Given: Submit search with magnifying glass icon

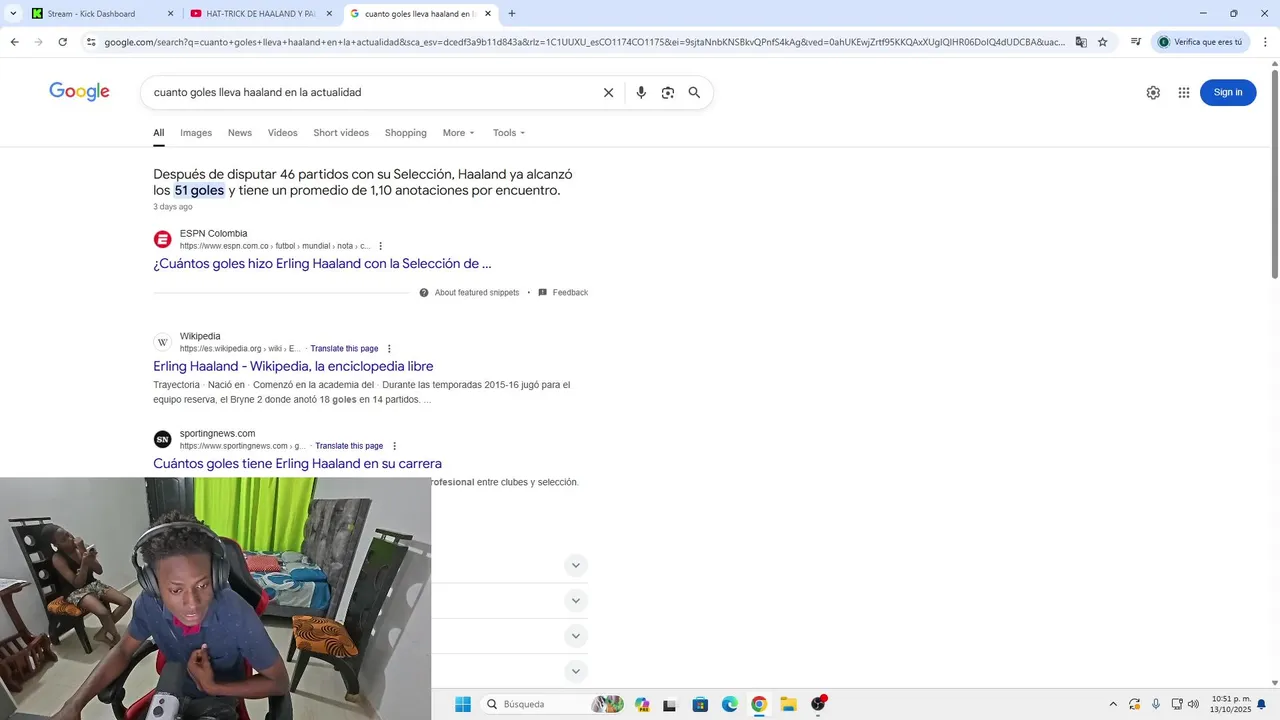Looking at the screenshot, I should pyautogui.click(x=694, y=92).
